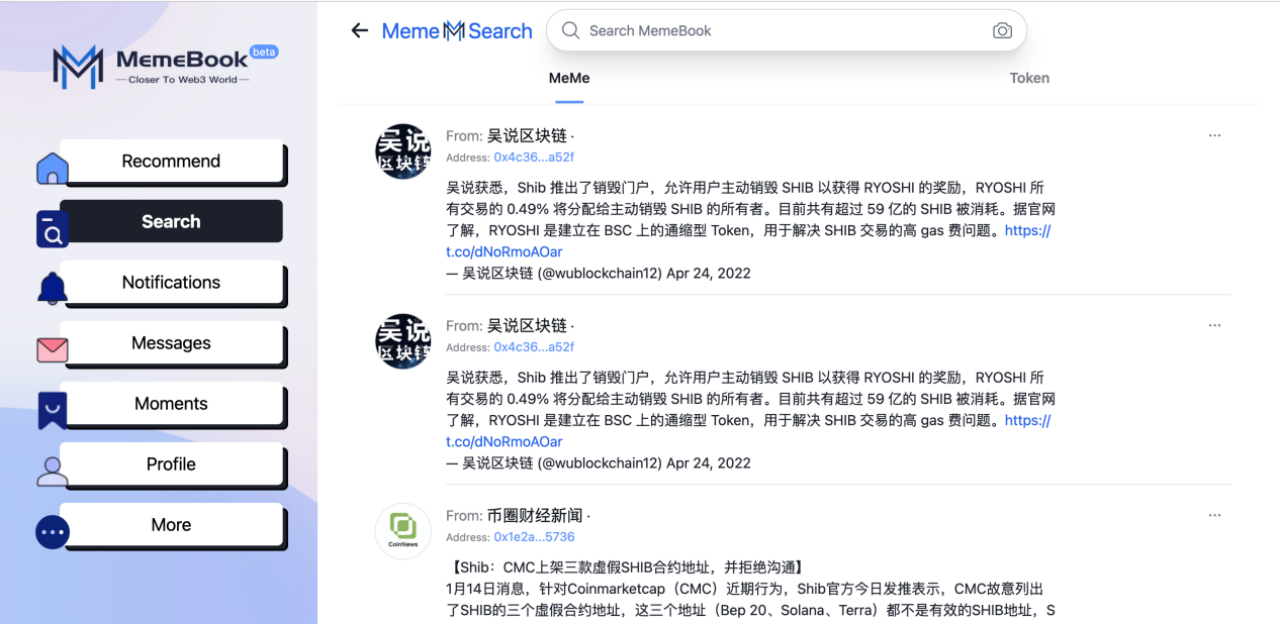Click the camera icon in search bar
This screenshot has width=1280, height=624.
click(1002, 31)
